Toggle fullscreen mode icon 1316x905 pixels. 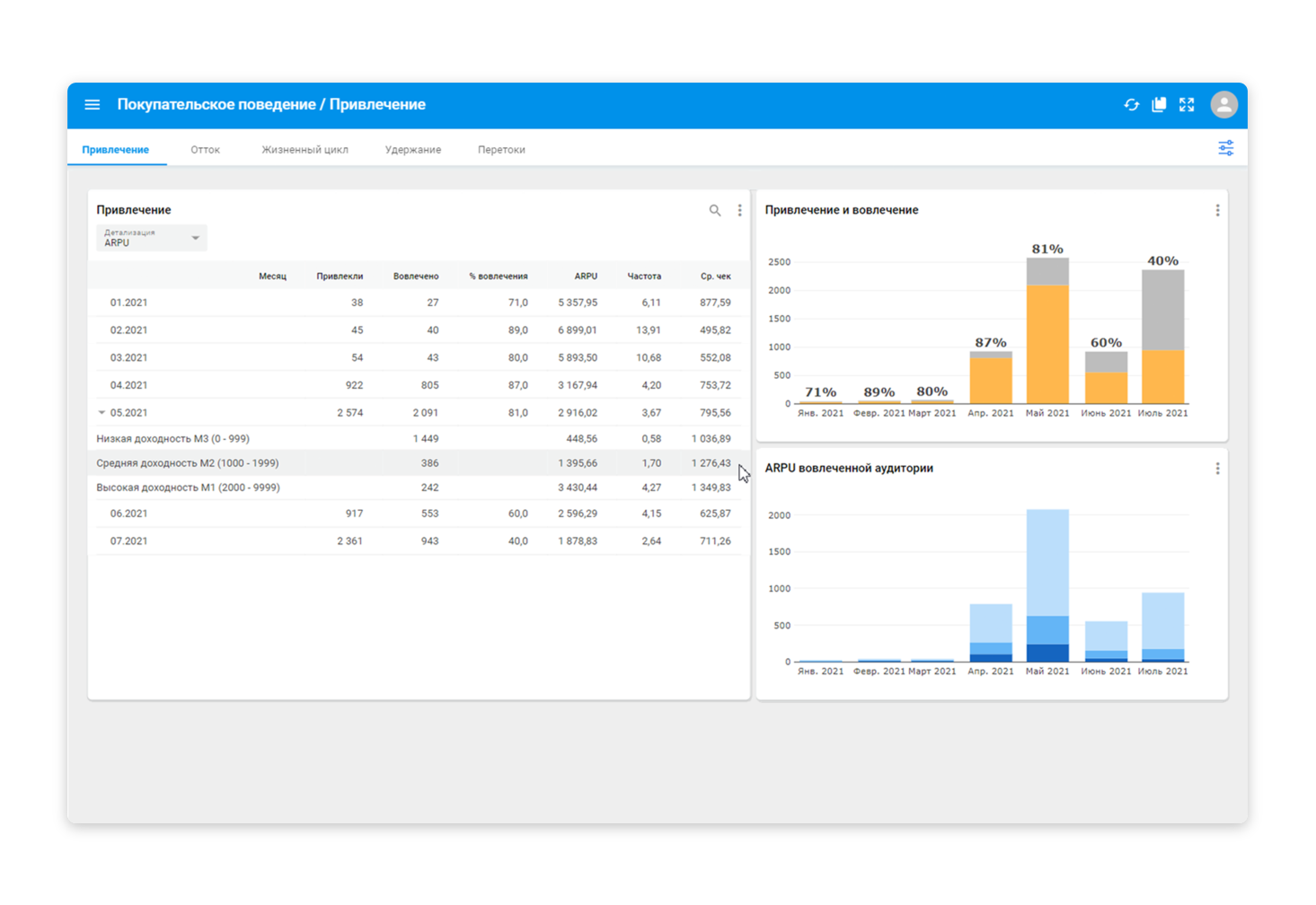tap(1187, 105)
